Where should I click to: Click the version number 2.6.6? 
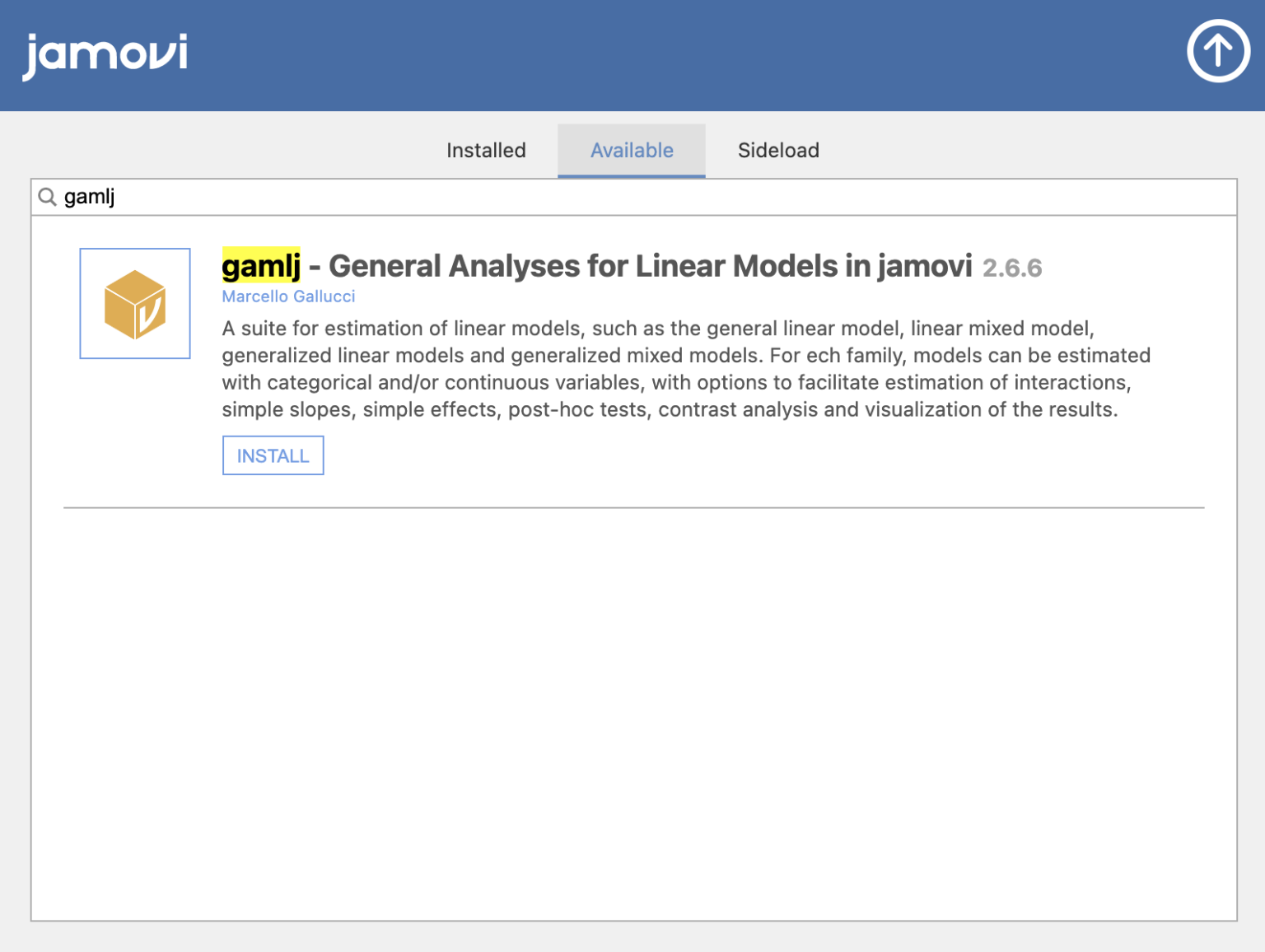click(1012, 267)
